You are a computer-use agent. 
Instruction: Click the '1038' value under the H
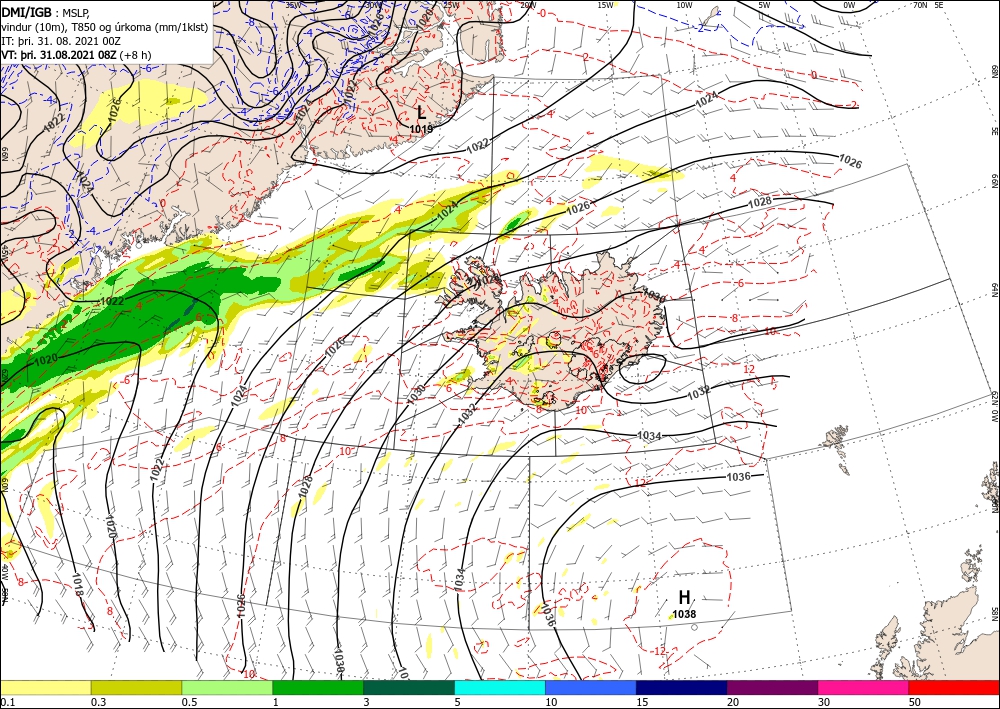pyautogui.click(x=684, y=614)
